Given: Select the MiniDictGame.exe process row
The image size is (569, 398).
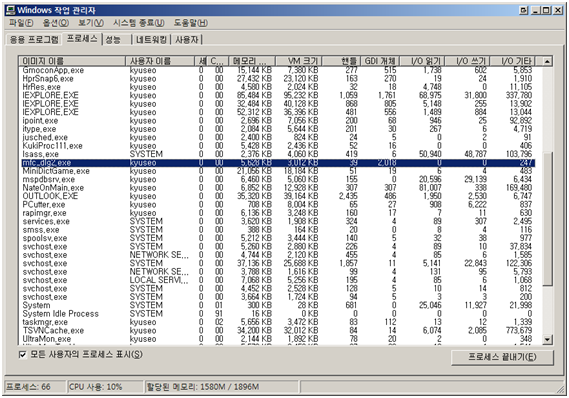Looking at the screenshot, I should pyautogui.click(x=277, y=171).
